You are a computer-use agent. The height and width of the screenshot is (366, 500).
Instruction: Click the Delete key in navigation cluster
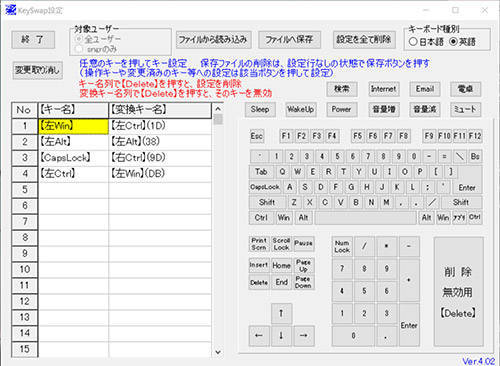[x=259, y=282]
